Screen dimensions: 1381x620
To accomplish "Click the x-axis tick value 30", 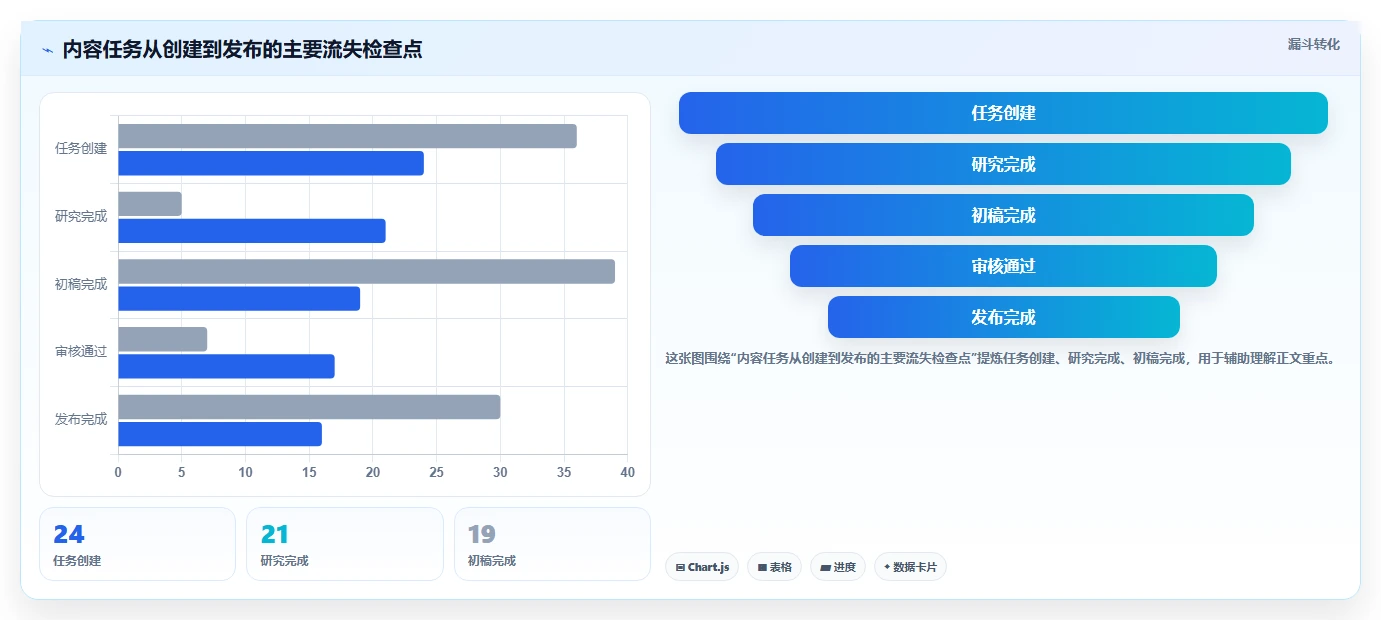I will pos(500,472).
